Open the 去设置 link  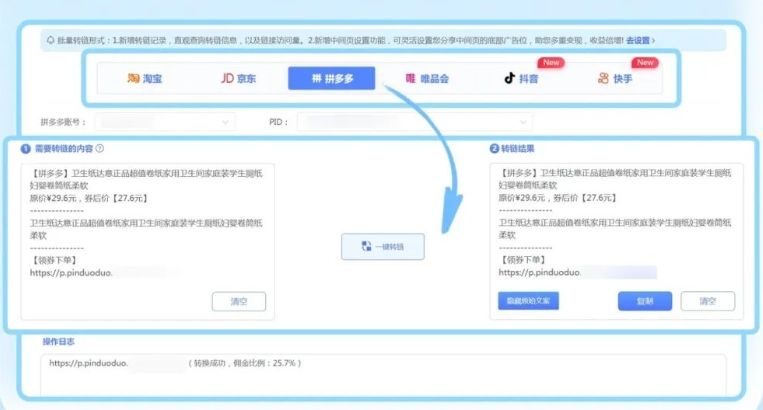point(640,40)
